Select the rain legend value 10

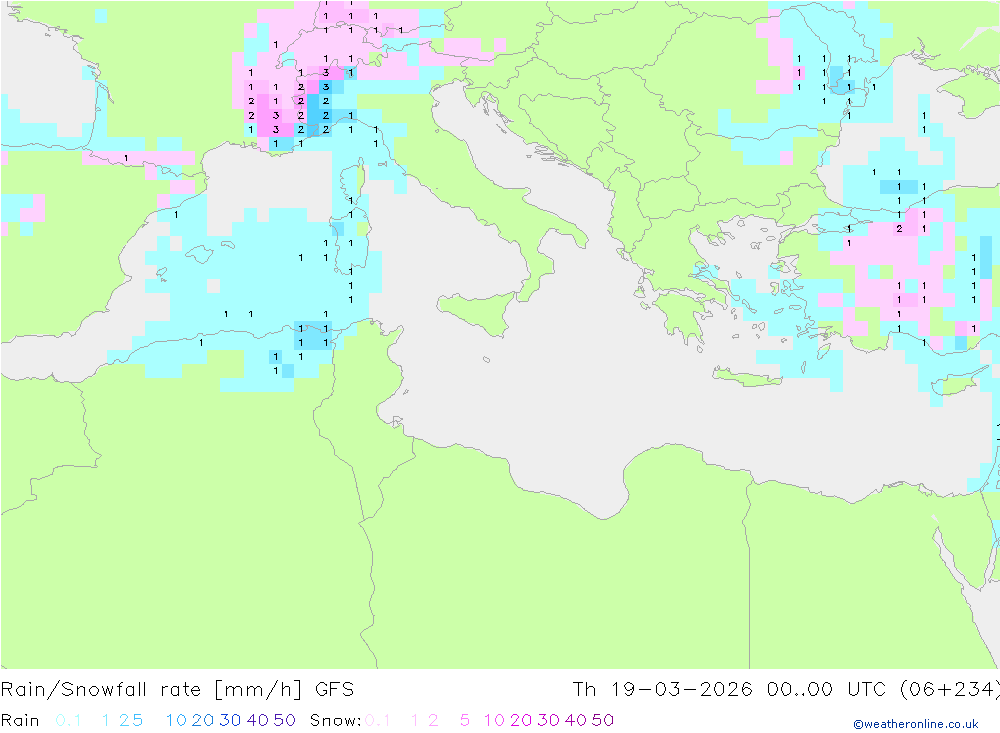176,720
